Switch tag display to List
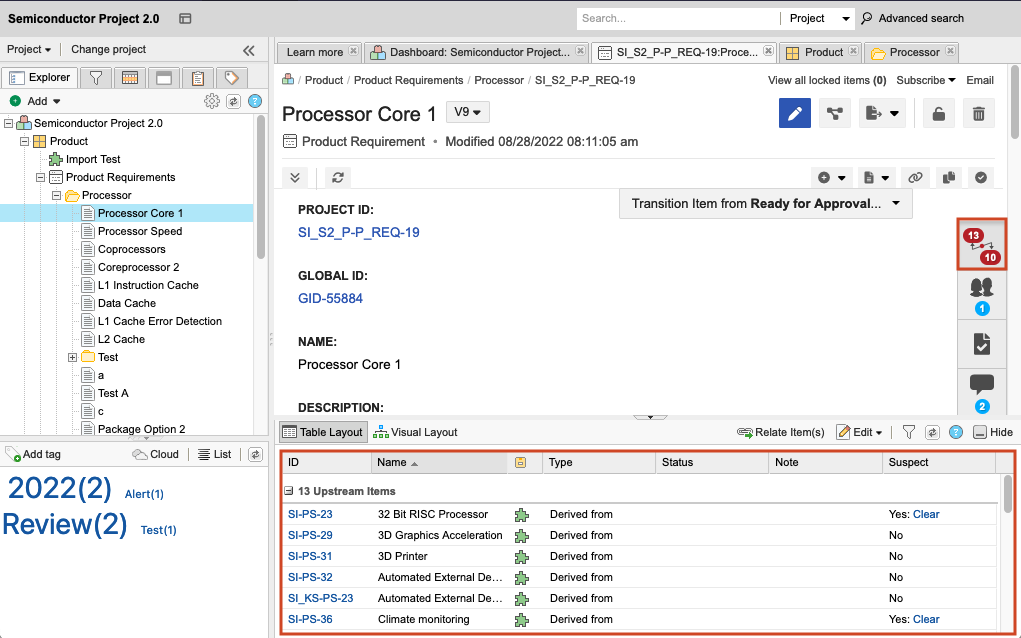This screenshot has width=1021, height=638. click(215, 454)
